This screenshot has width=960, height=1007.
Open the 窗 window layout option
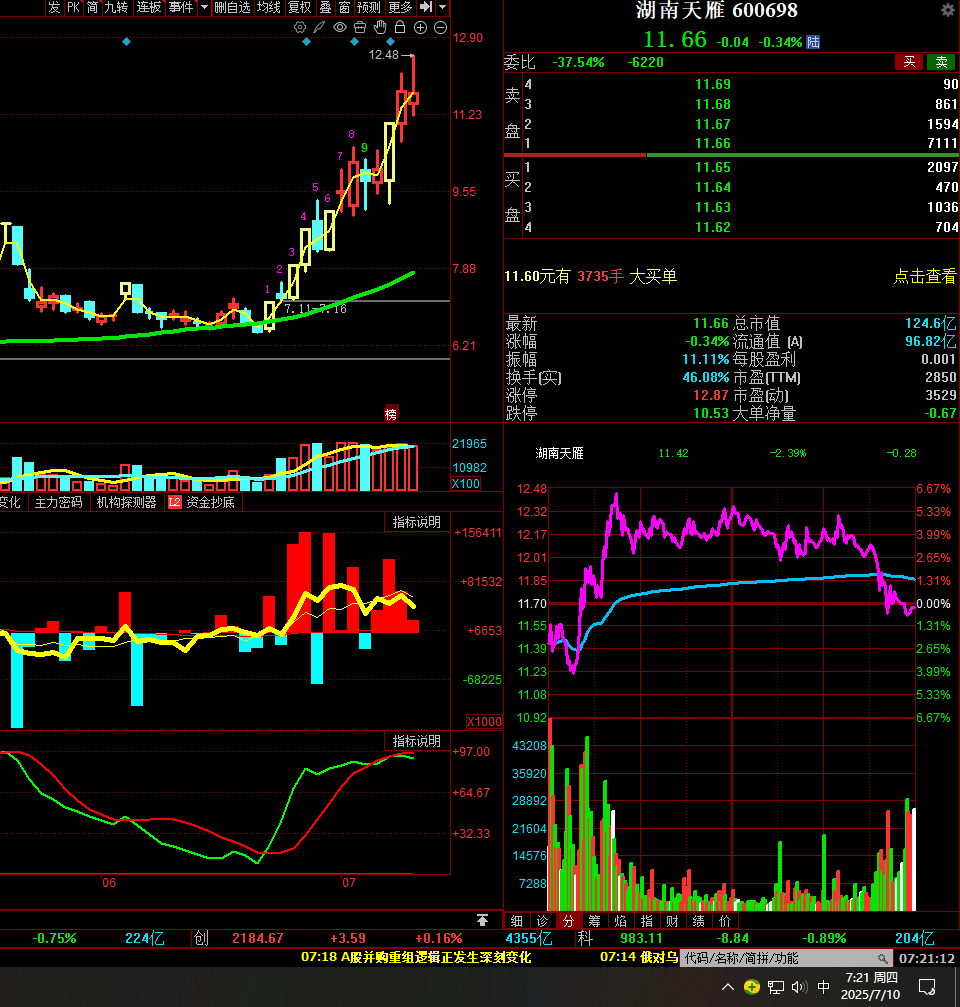[x=345, y=7]
